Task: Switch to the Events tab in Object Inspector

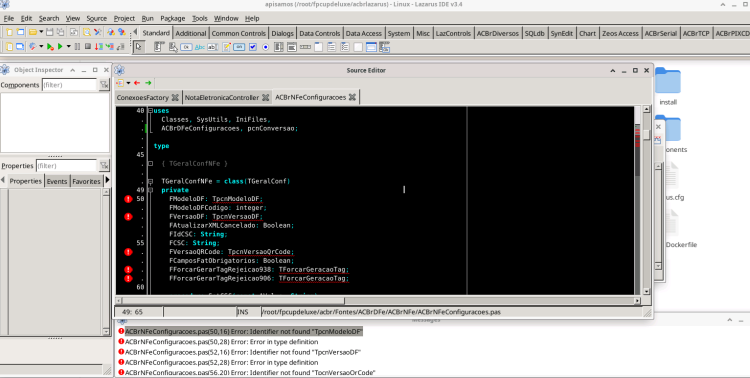Action: [x=56, y=181]
